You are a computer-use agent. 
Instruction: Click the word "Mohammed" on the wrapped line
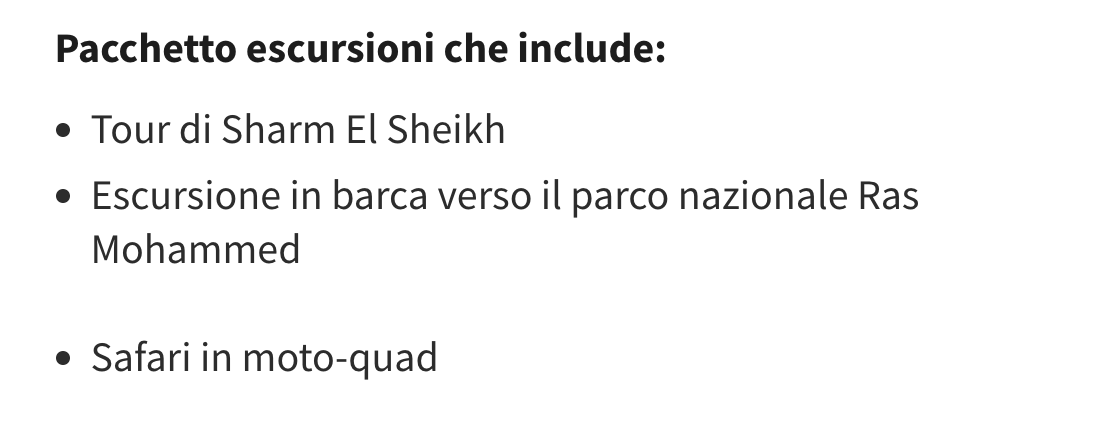point(196,249)
